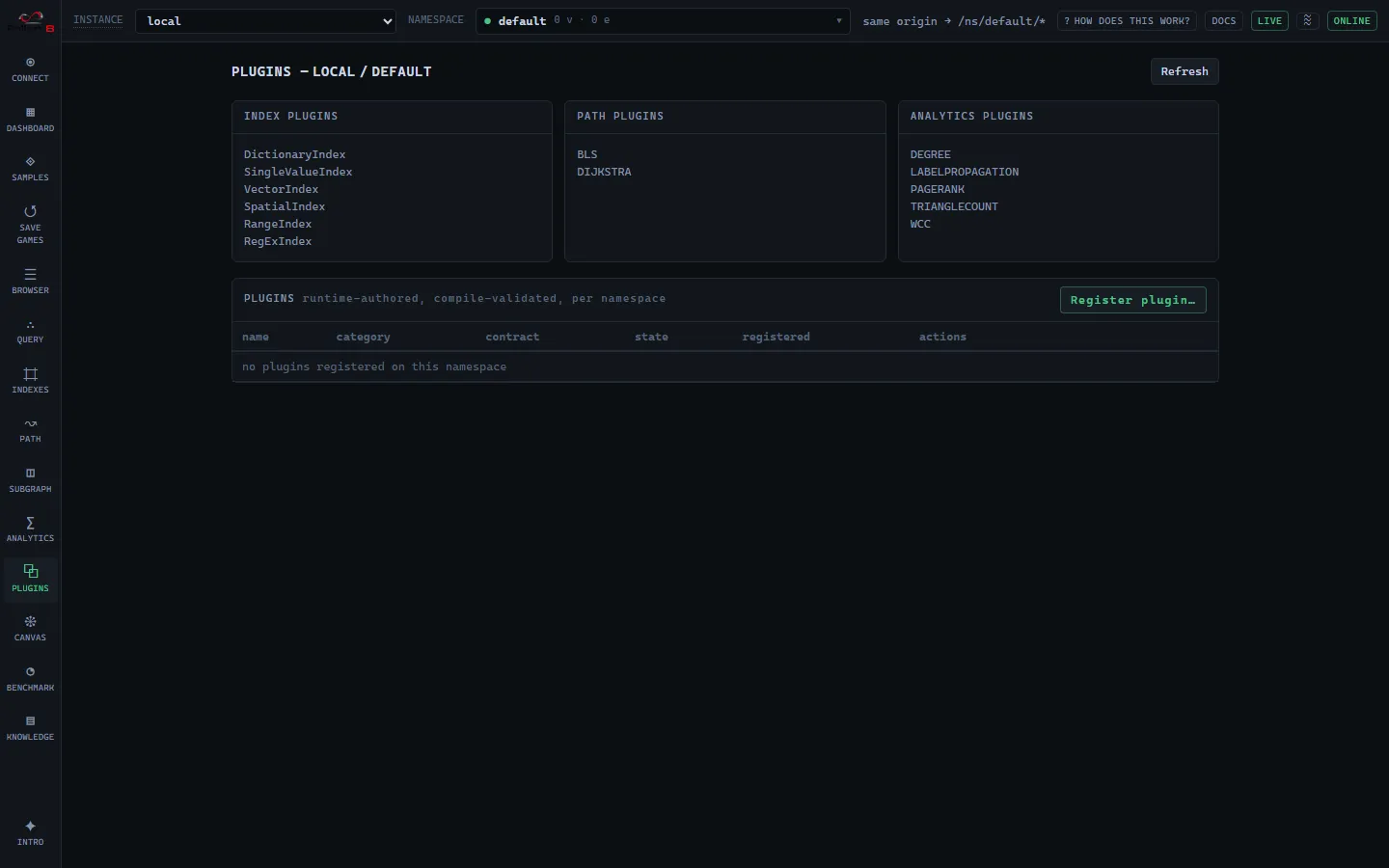Select DEGREE analytics plugin
Viewport: 1389px width, 868px height.
pyautogui.click(x=931, y=154)
